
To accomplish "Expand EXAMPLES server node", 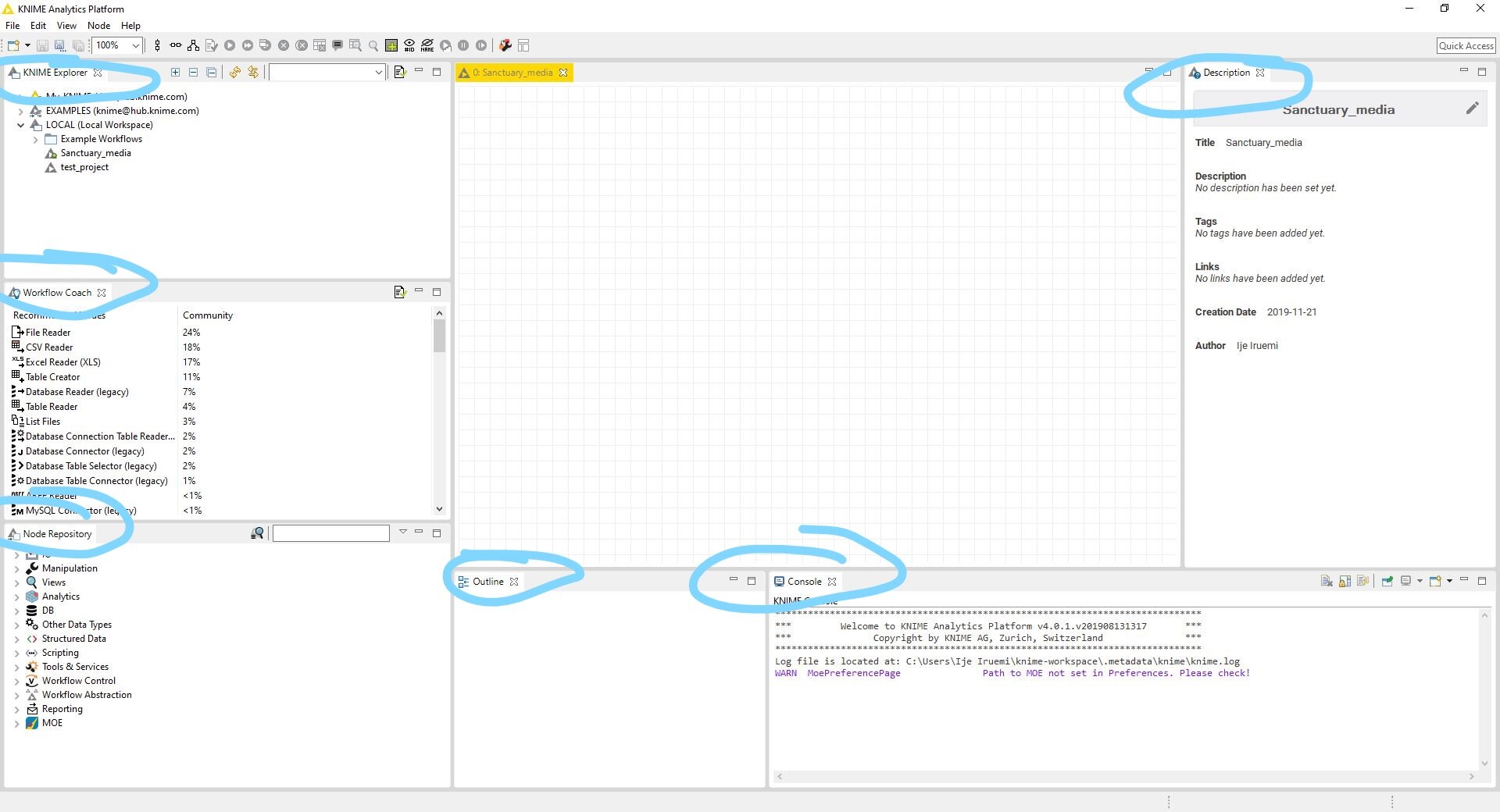I will click(x=21, y=111).
